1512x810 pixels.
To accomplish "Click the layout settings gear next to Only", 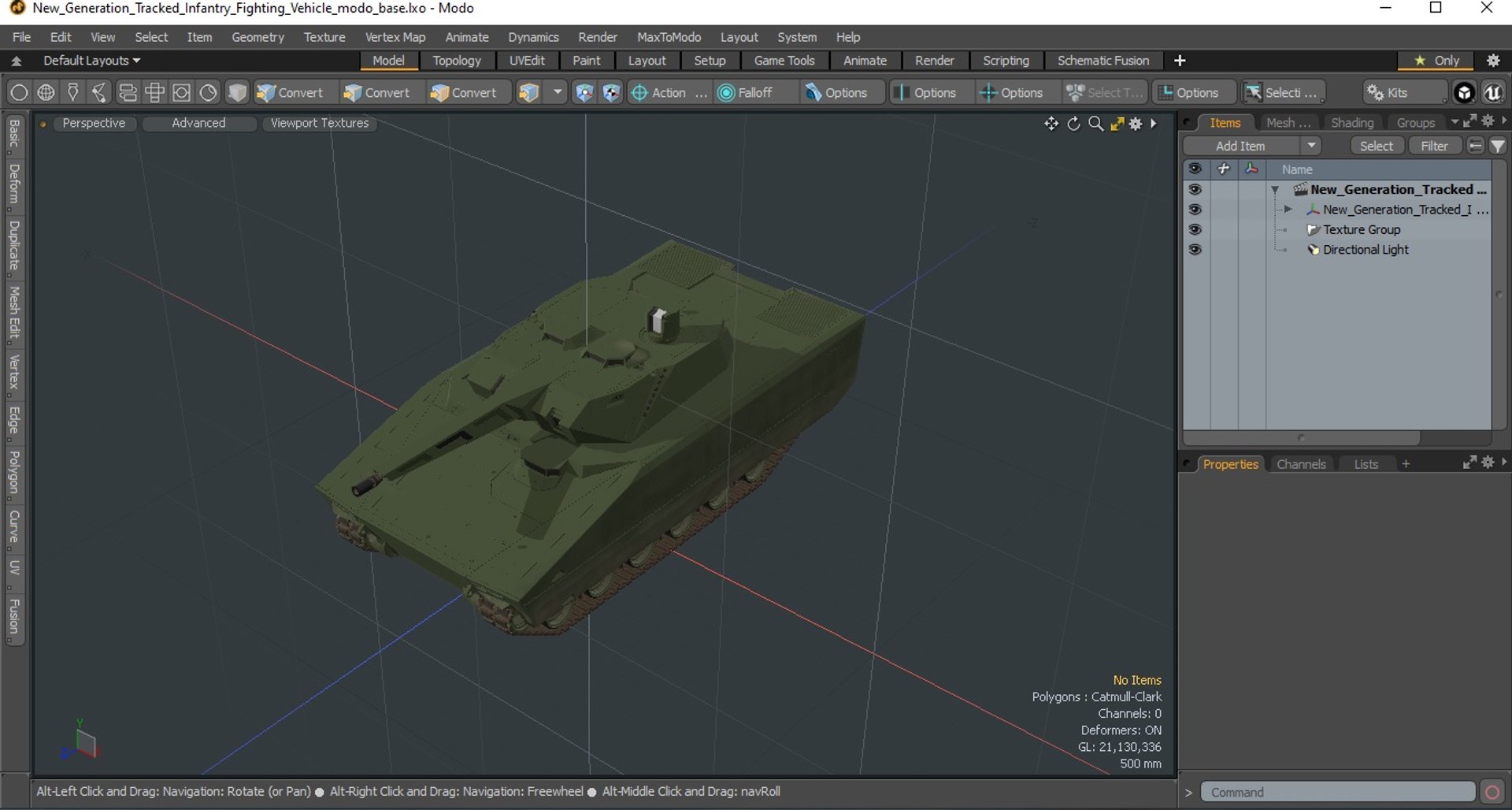I will tap(1493, 61).
